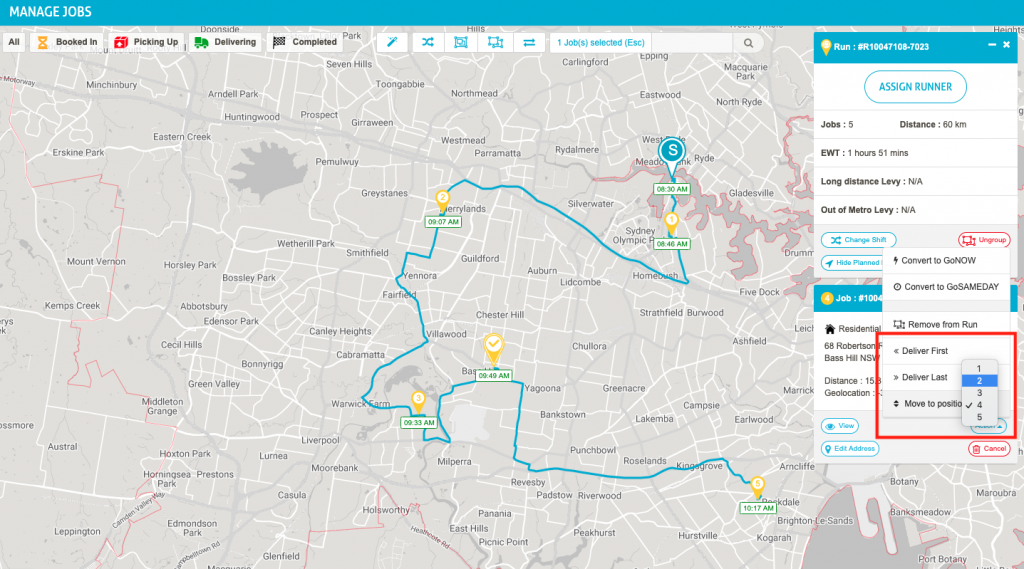
Task: Click the MANAGE JOBS page title
Action: tap(50, 12)
